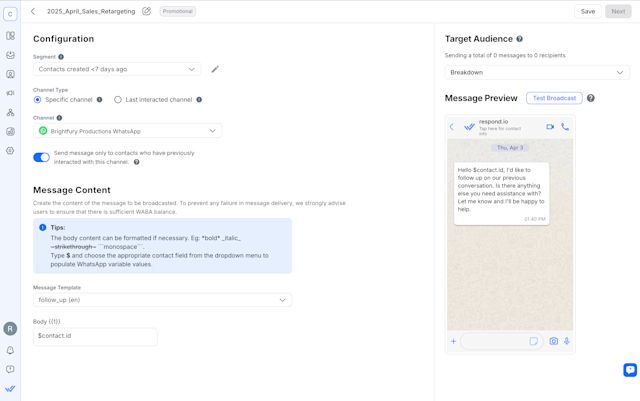The width and height of the screenshot is (640, 401).
Task: Open the Channel dropdown Brightfury Productions WhatsApp
Action: pyautogui.click(x=127, y=131)
